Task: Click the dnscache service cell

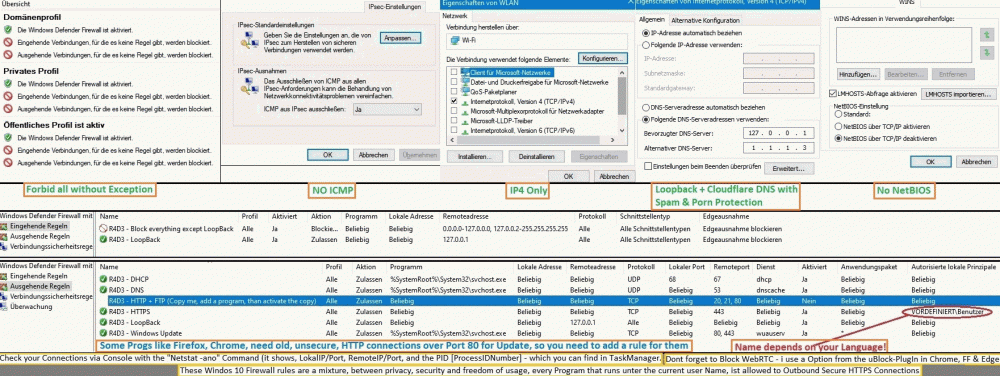Action: click(770, 290)
